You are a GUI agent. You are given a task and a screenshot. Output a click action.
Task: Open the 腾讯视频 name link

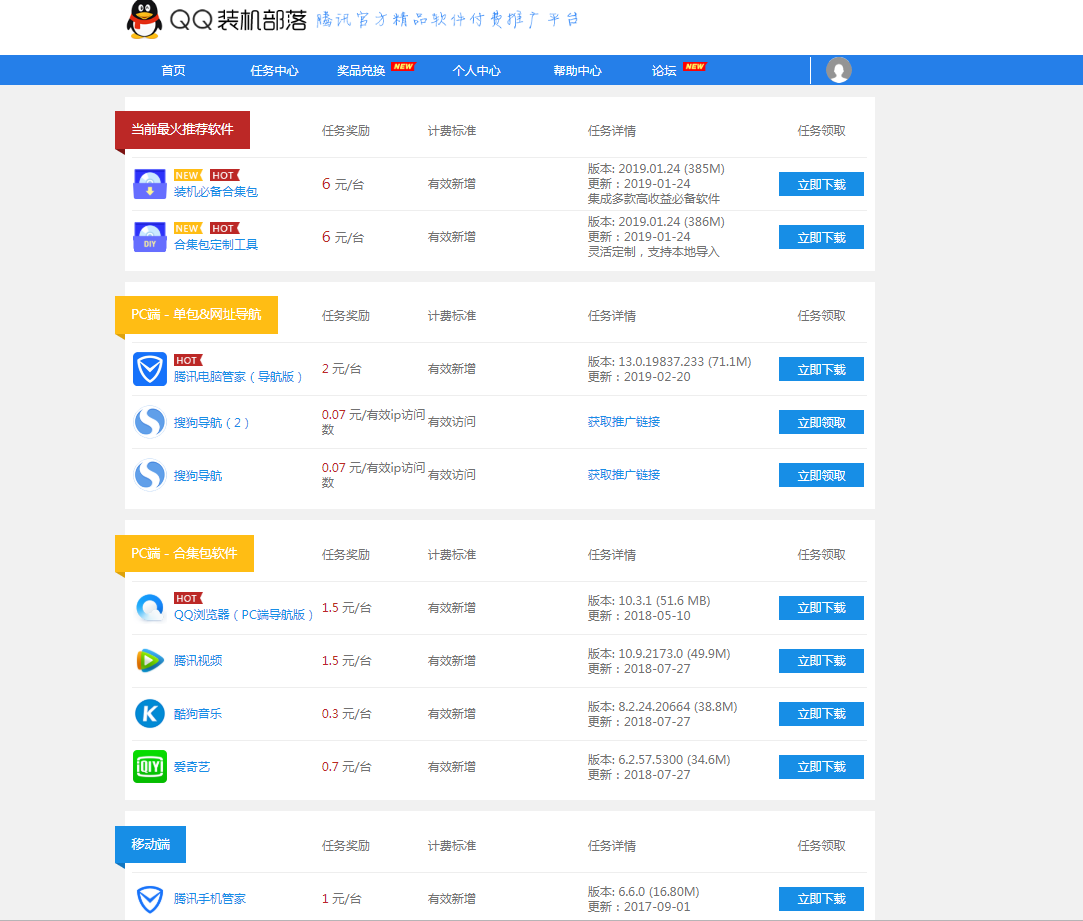[198, 661]
